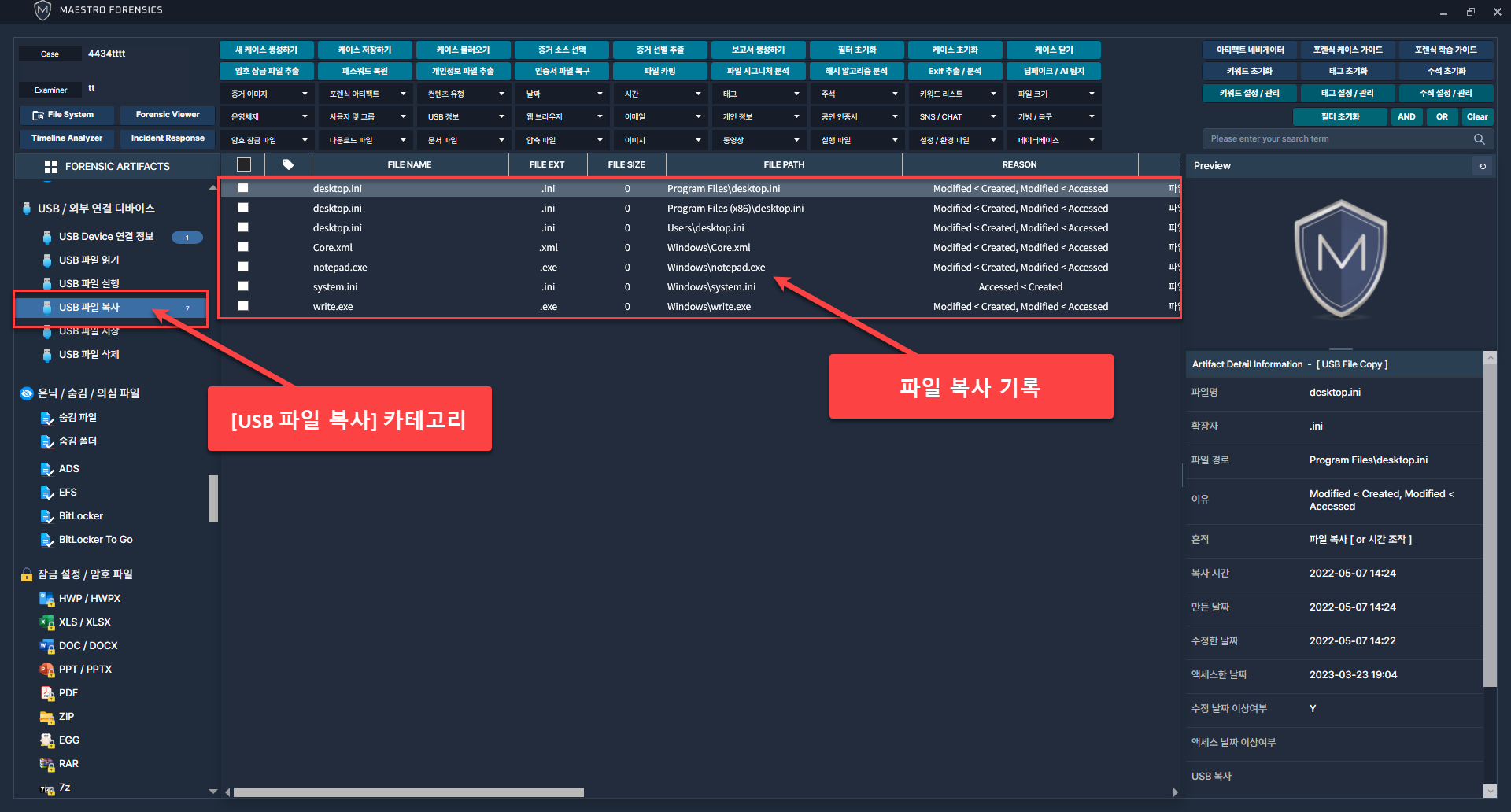
Task: Click the search term input field
Action: point(1338,139)
